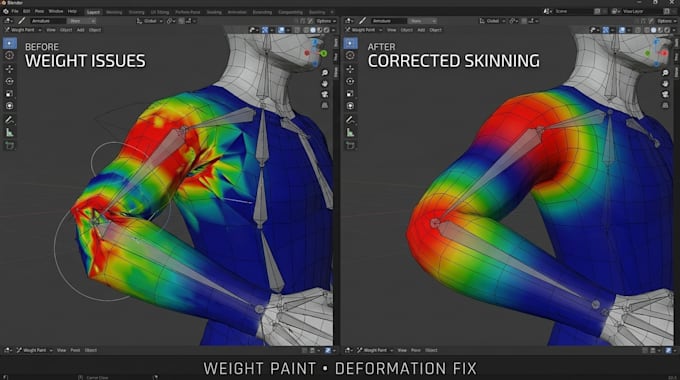Viewport: 680px width, 380px height.
Task: Switch to the Layout workspace tab
Action: click(x=93, y=12)
